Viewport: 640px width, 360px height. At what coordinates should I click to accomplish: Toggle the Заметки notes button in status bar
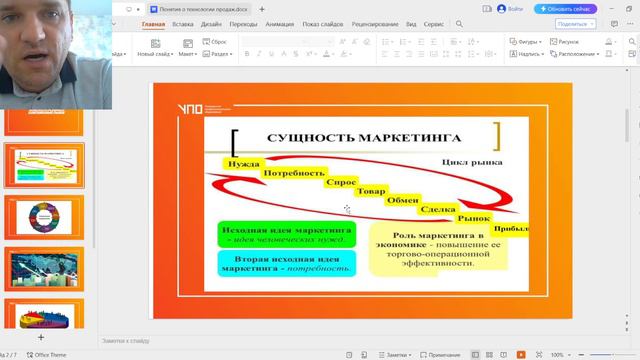click(395, 355)
